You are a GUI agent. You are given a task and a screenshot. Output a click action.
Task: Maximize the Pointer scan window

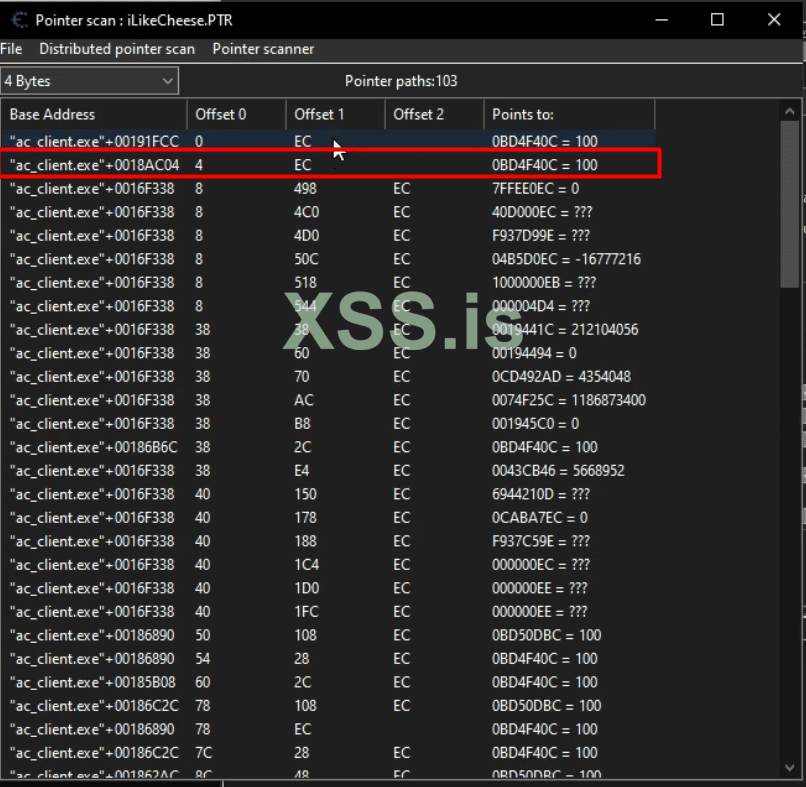click(x=718, y=20)
